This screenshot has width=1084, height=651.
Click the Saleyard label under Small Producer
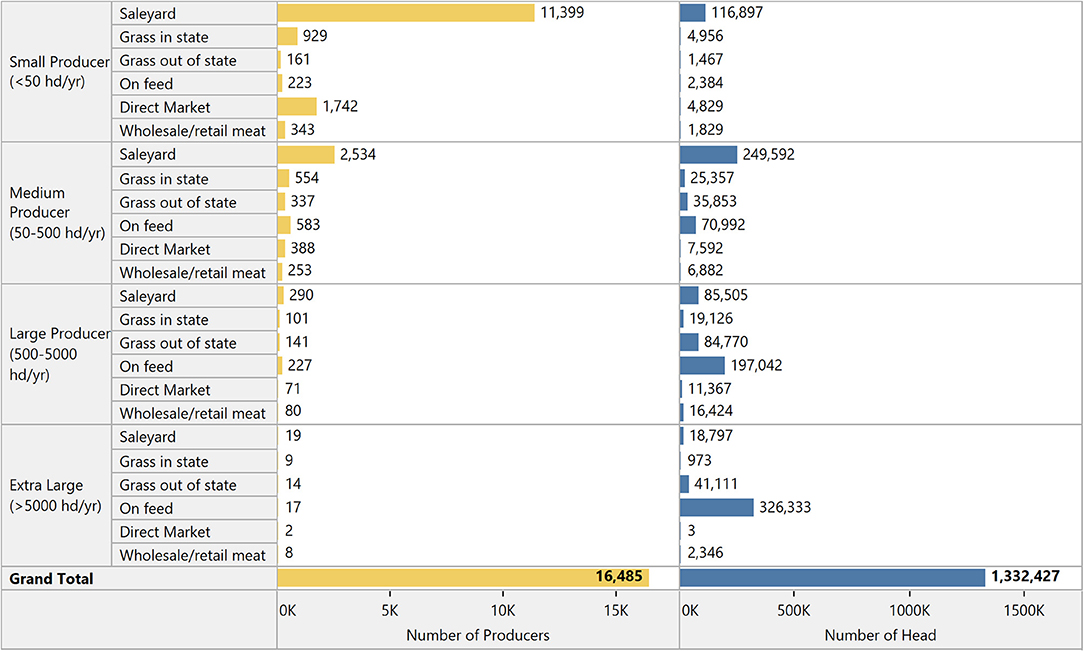pos(147,14)
